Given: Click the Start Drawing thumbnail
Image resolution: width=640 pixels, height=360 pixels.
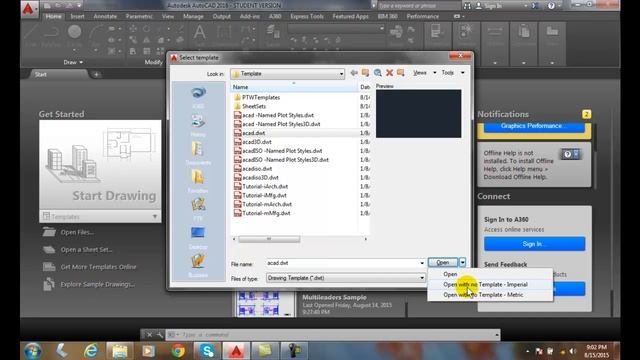Looking at the screenshot, I should (100, 165).
